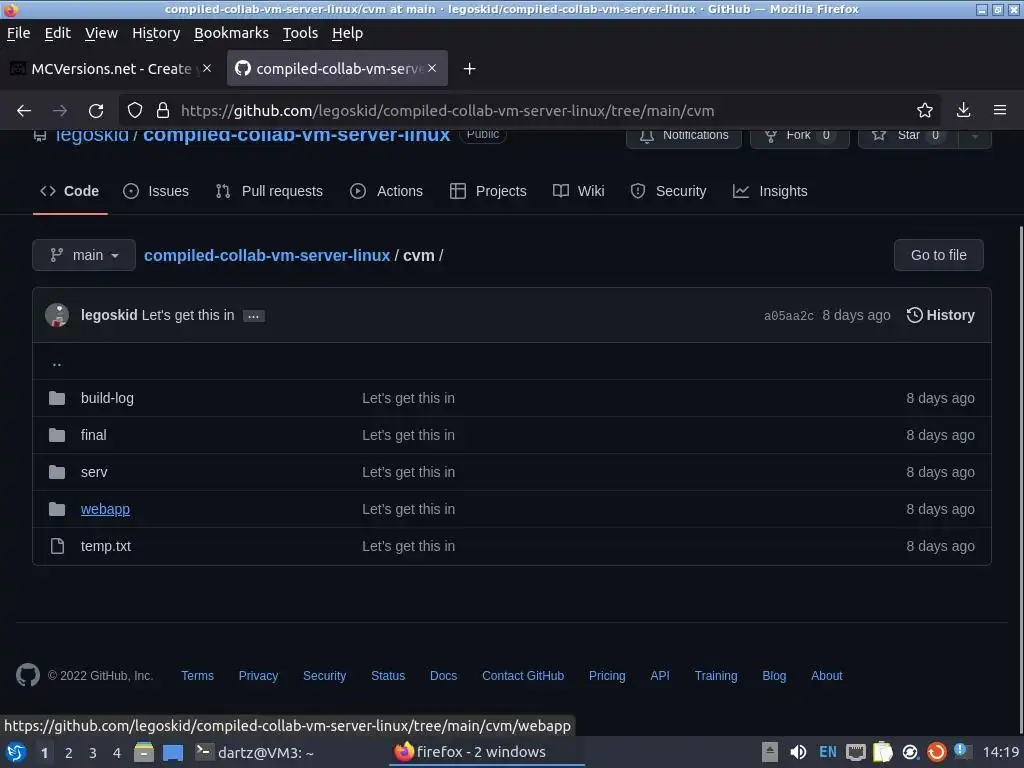Open the Terms footer link
The height and width of the screenshot is (768, 1024).
click(x=197, y=676)
